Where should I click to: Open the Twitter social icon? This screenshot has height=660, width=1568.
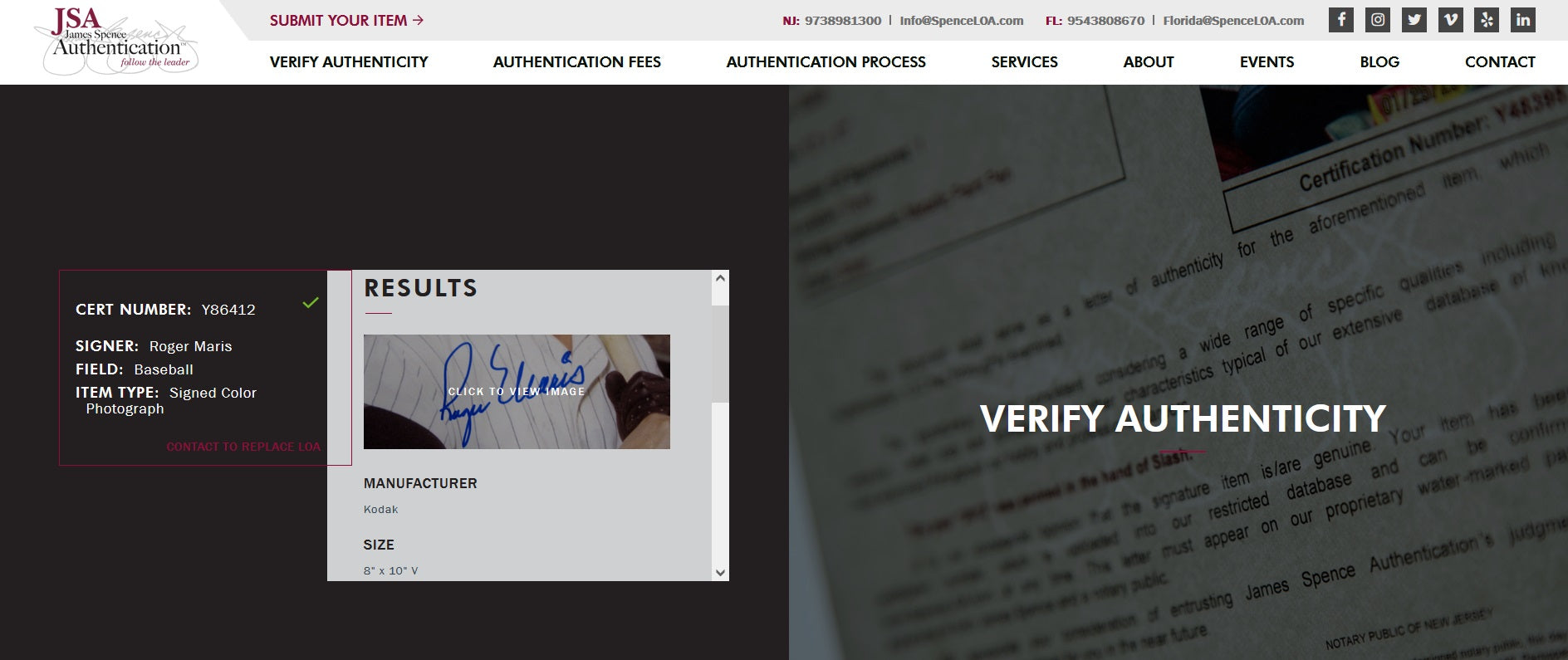(x=1414, y=20)
